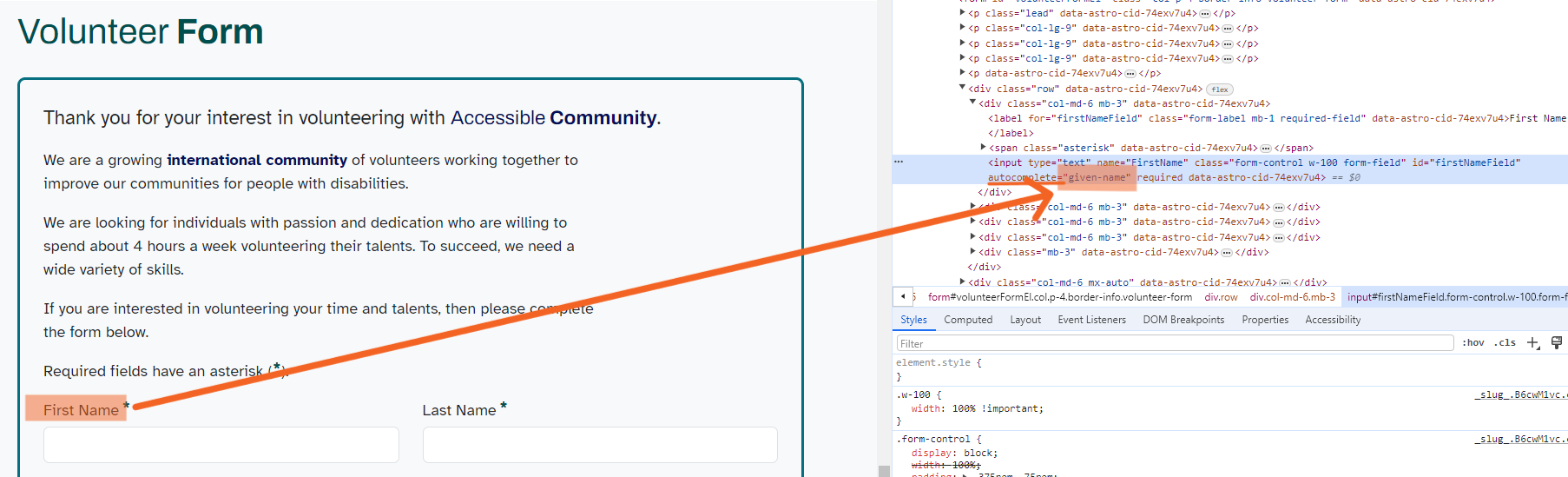This screenshot has height=477, width=1568.
Task: Toggle the flex badge on div row
Action: [1220, 89]
